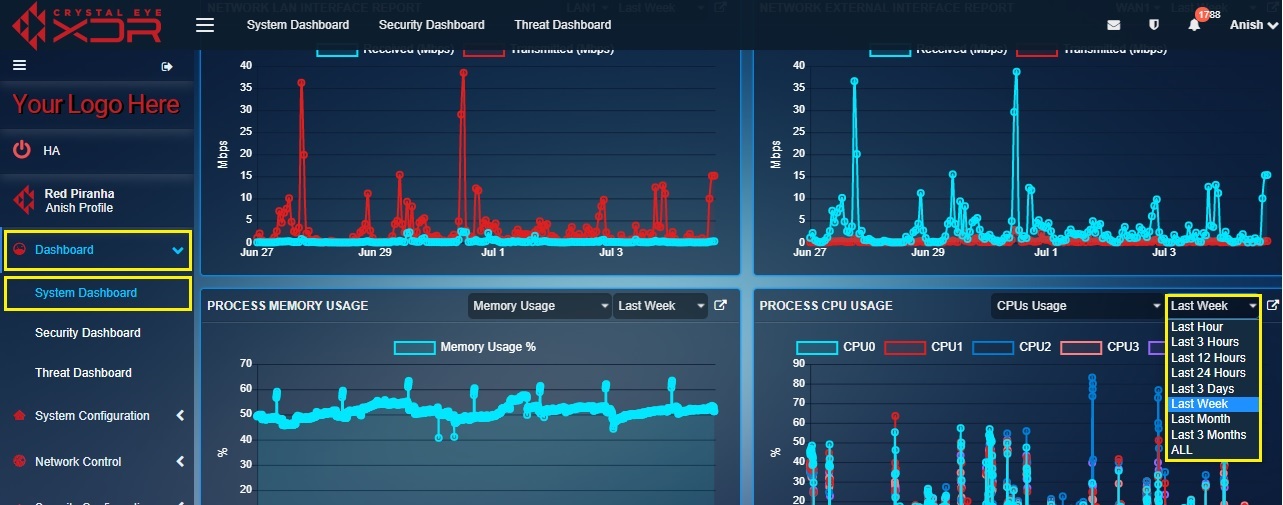This screenshot has width=1283, height=505.
Task: Open Security Dashboard top nav tab
Action: click(432, 25)
